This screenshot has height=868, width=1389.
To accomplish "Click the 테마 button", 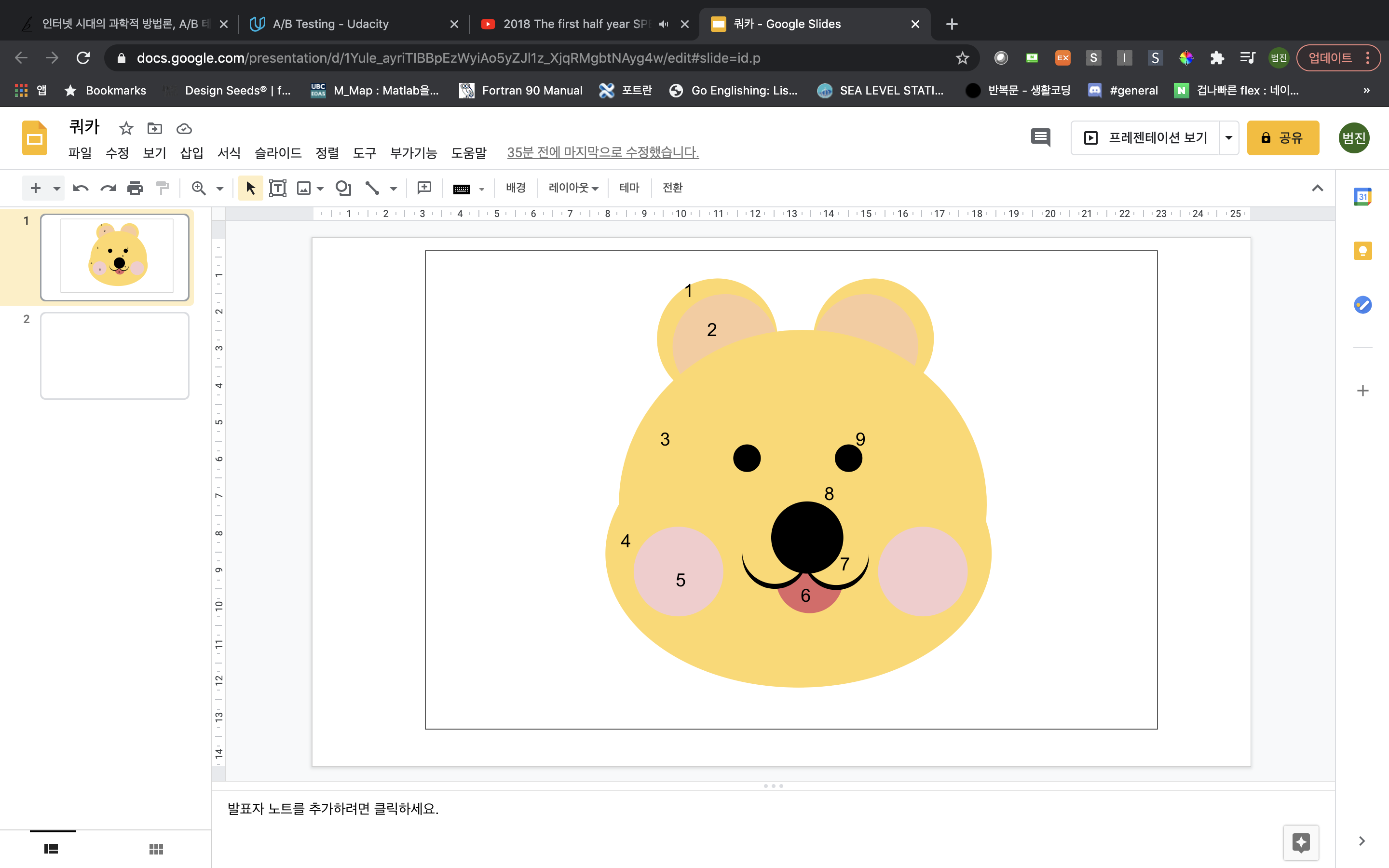I will click(x=629, y=188).
